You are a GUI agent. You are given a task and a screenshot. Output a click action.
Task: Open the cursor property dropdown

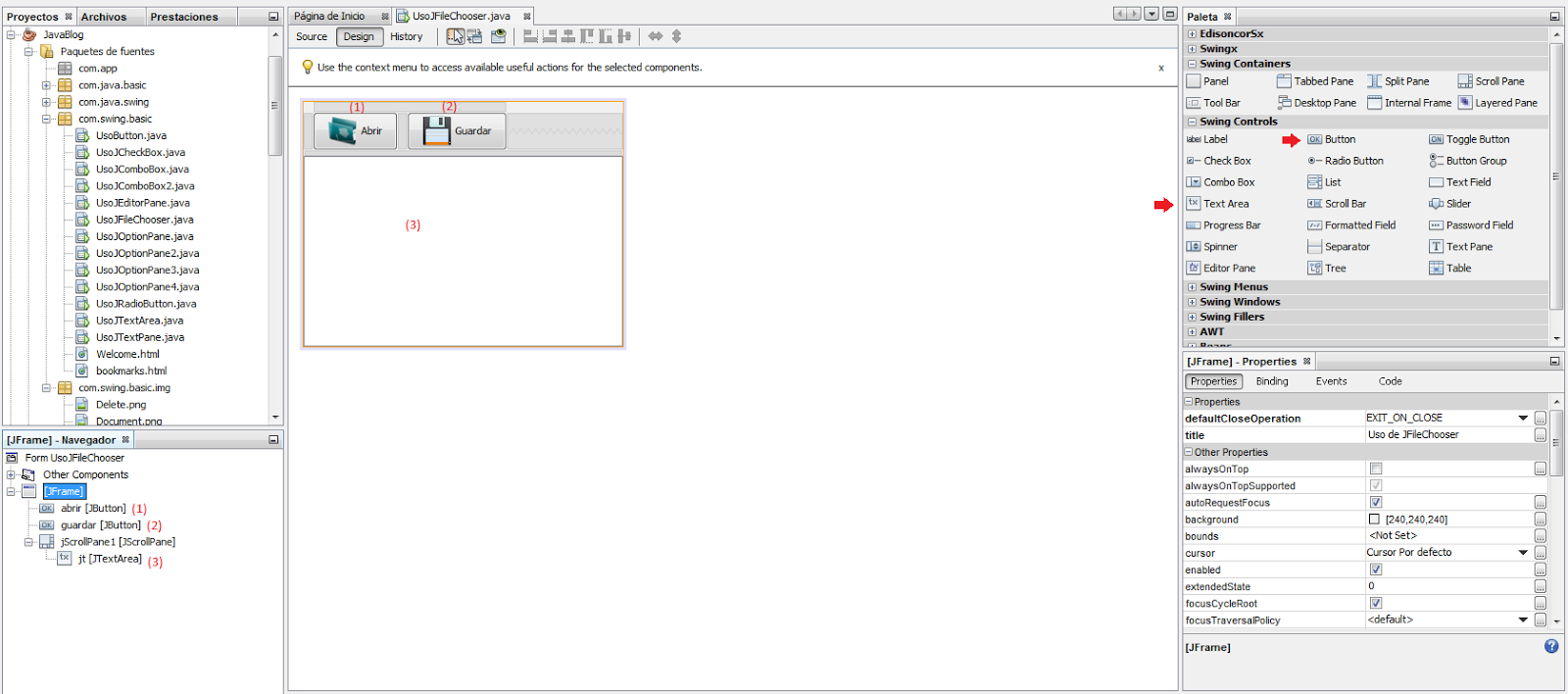(1523, 553)
